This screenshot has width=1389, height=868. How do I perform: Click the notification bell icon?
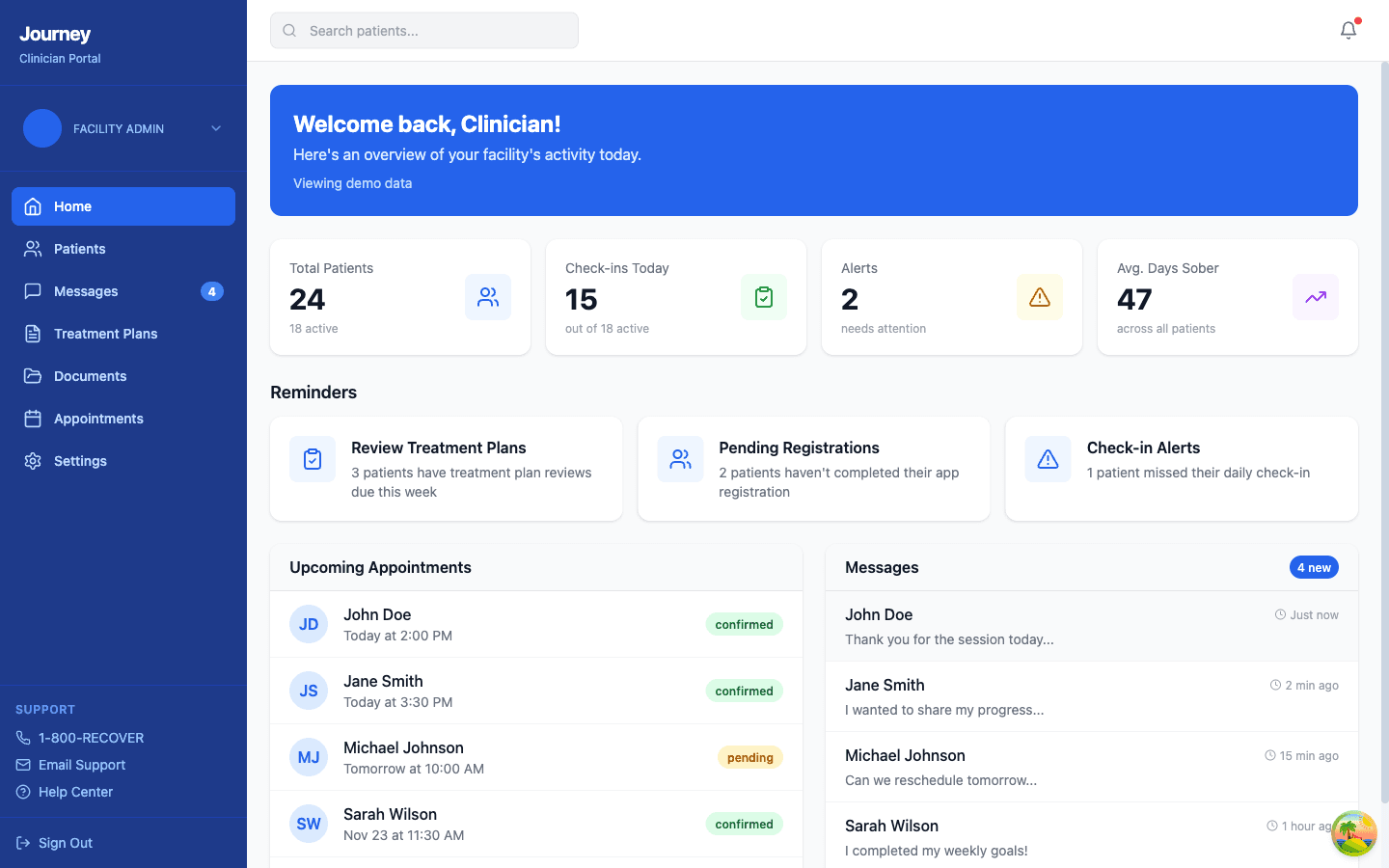pyautogui.click(x=1348, y=30)
